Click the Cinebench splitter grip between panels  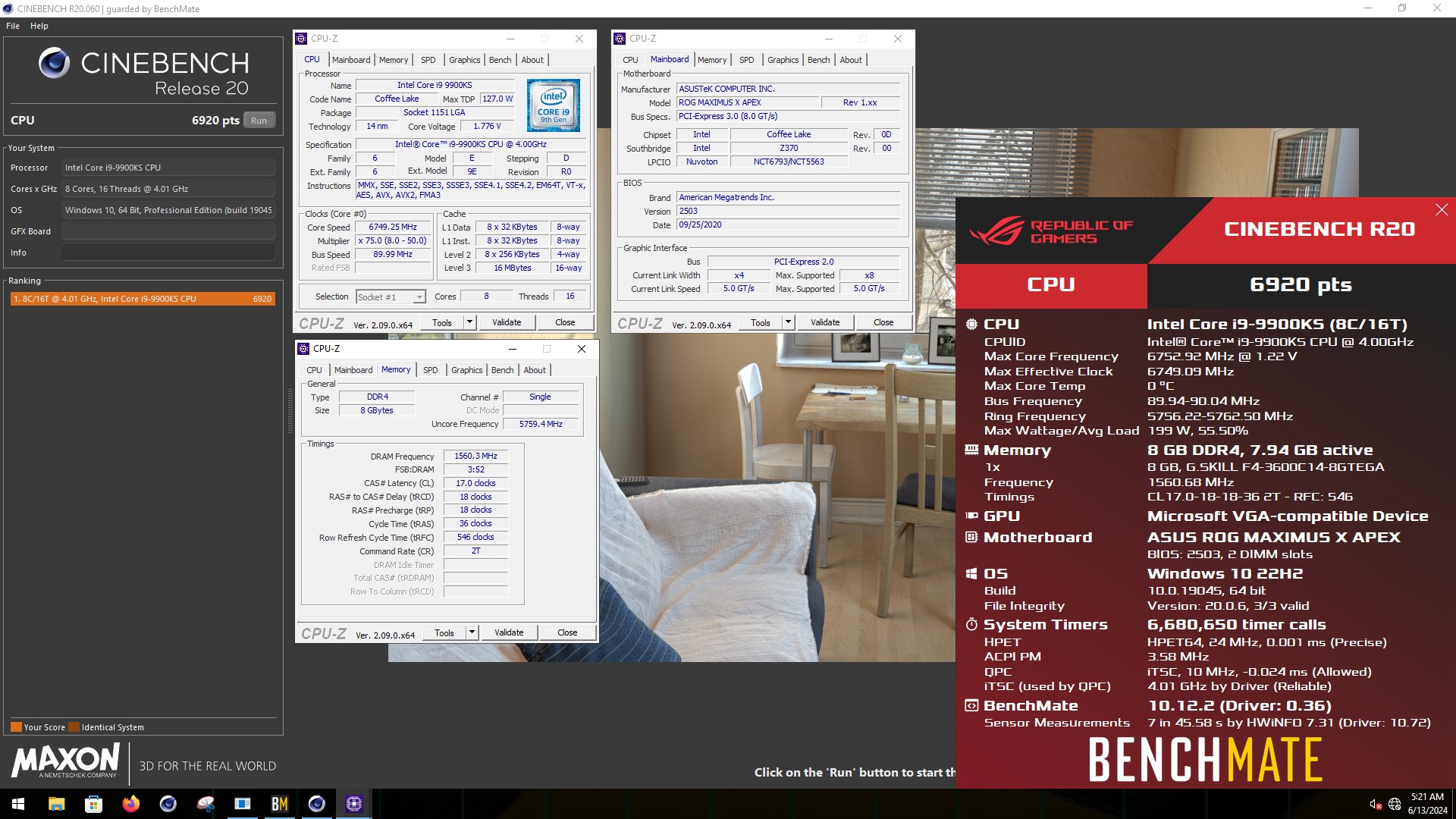pyautogui.click(x=290, y=410)
